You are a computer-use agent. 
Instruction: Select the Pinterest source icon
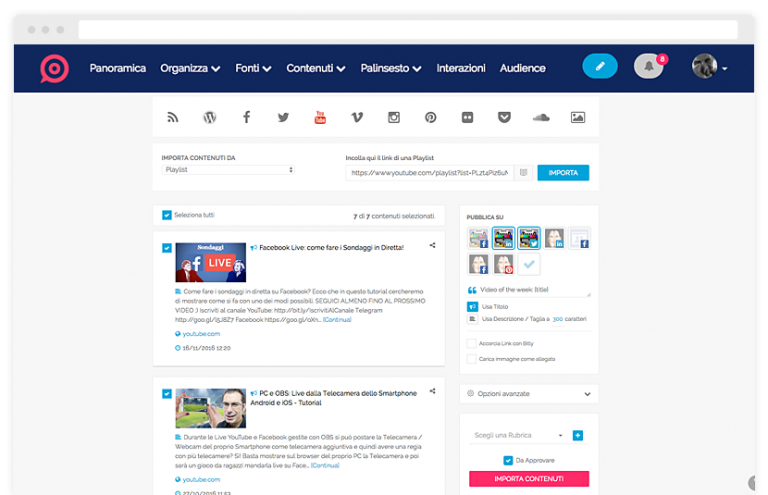[430, 117]
